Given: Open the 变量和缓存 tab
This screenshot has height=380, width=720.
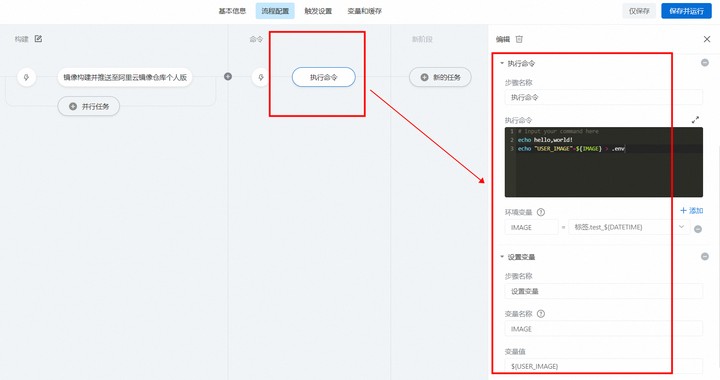Looking at the screenshot, I should point(364,11).
